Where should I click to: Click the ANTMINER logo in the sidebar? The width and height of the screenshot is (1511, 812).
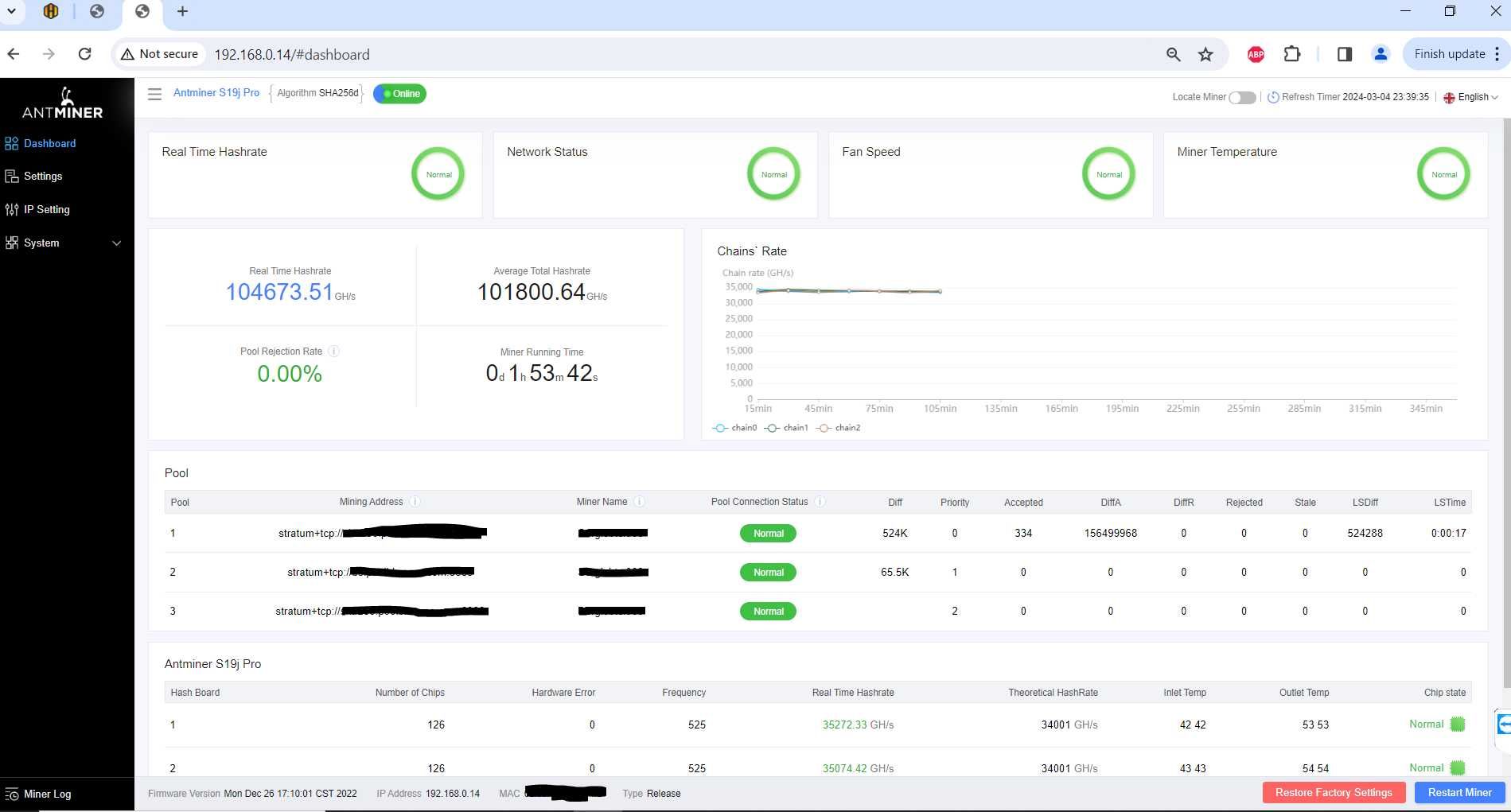63,103
